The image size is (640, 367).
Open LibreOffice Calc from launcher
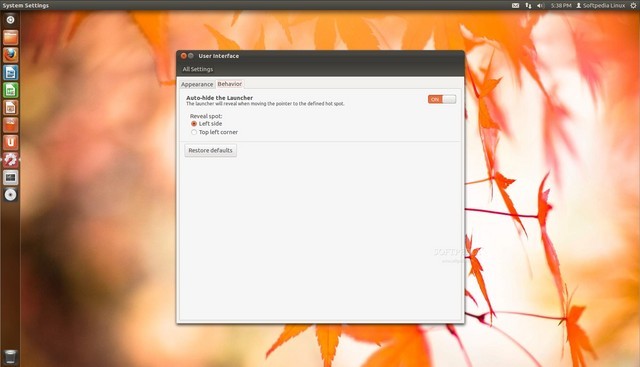tap(10, 90)
